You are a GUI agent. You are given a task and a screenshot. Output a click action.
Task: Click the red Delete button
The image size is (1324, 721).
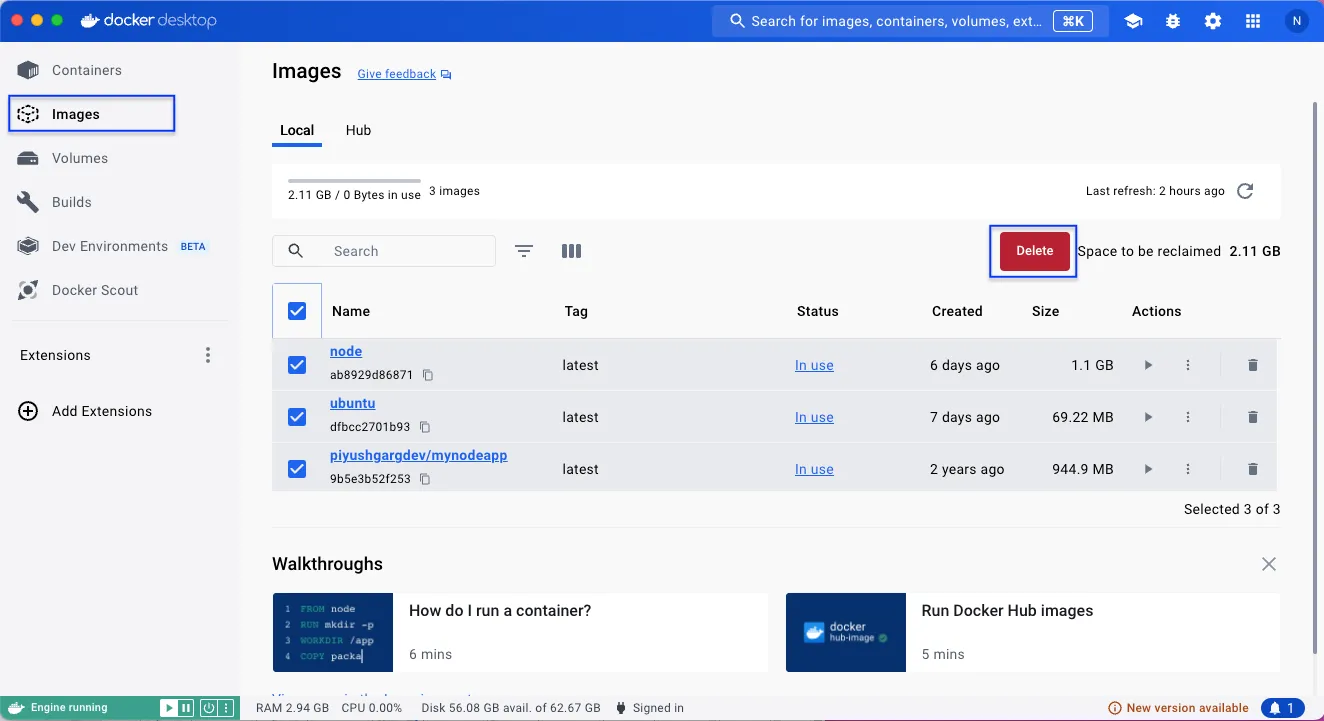coord(1034,251)
